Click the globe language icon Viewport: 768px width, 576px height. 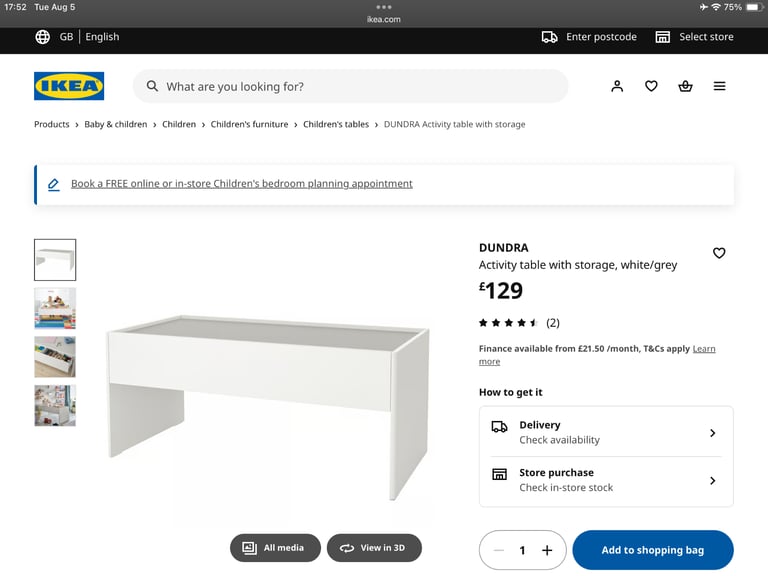(x=43, y=37)
